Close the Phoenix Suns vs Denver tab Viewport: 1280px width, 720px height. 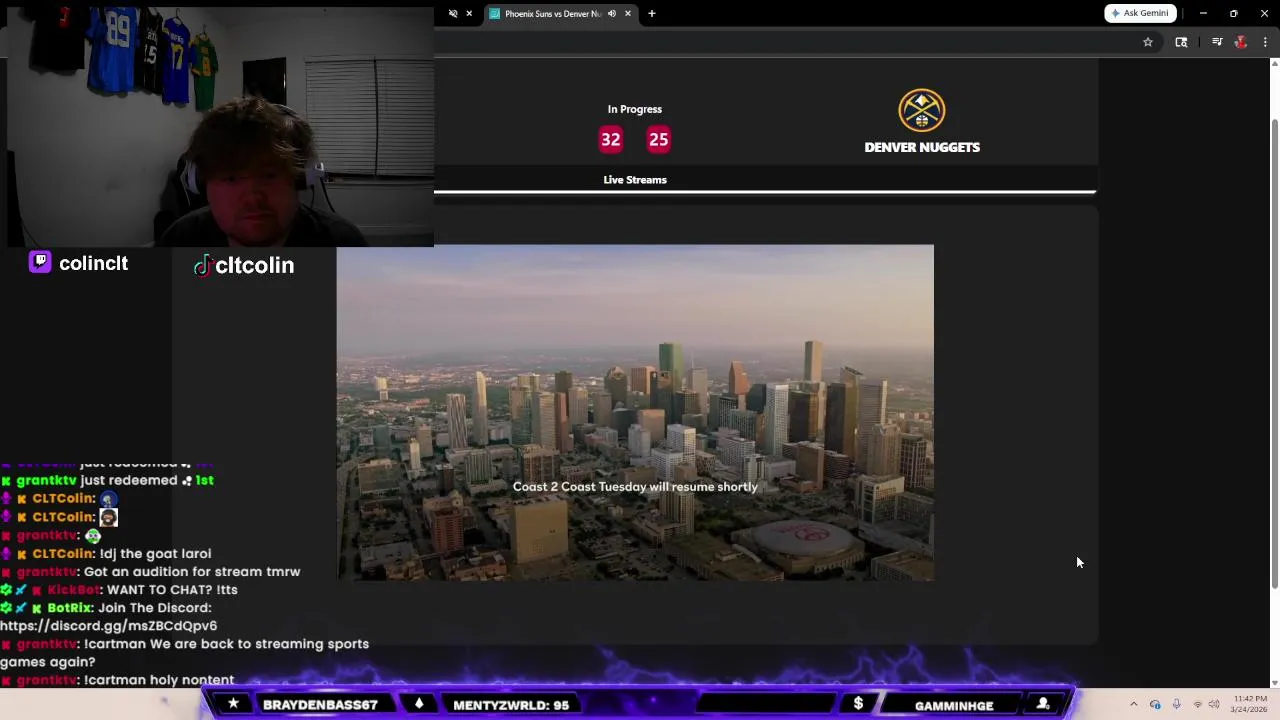click(x=628, y=13)
